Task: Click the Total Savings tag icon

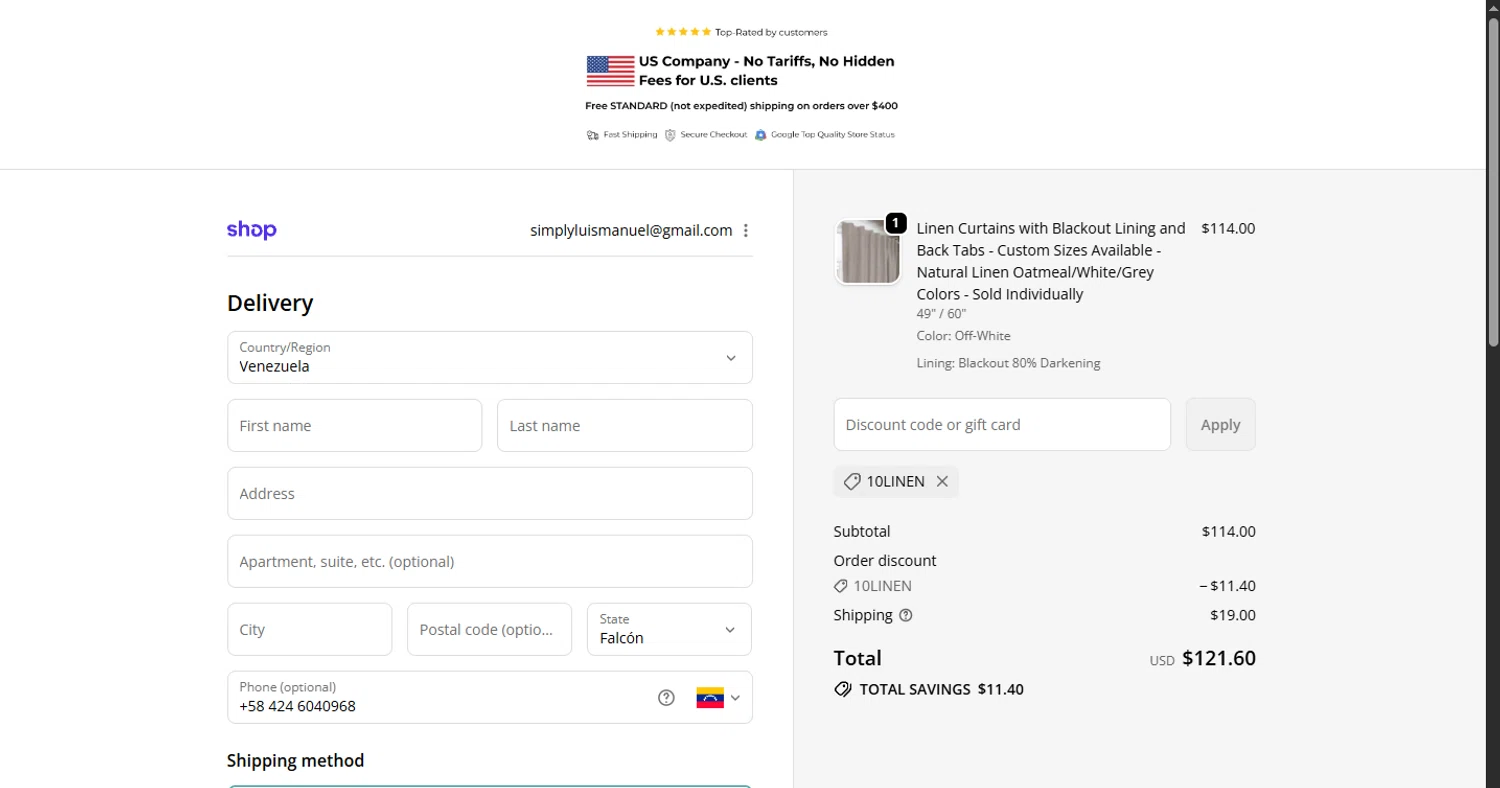Action: [x=843, y=689]
